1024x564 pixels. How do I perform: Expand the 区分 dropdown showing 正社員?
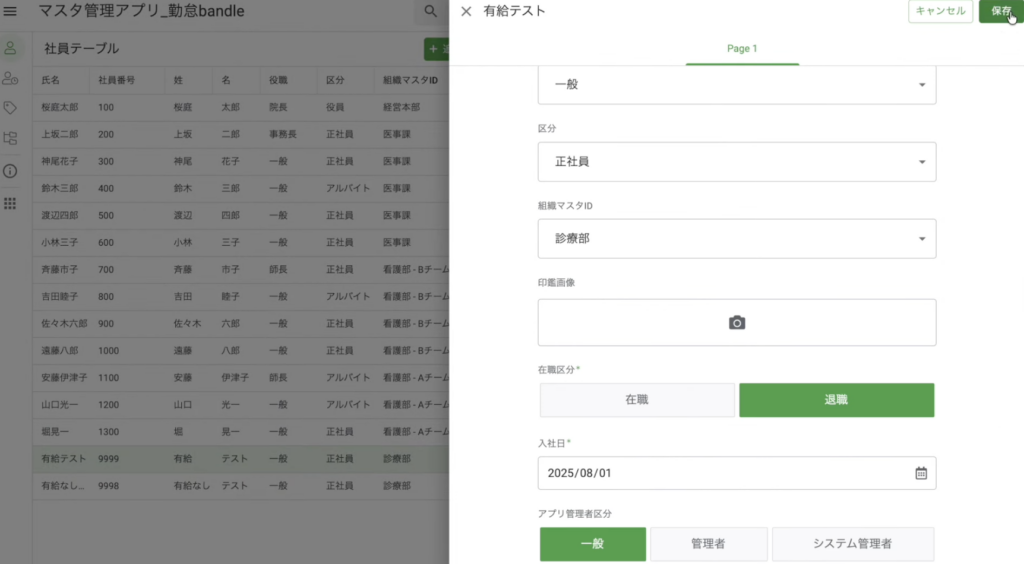point(737,162)
